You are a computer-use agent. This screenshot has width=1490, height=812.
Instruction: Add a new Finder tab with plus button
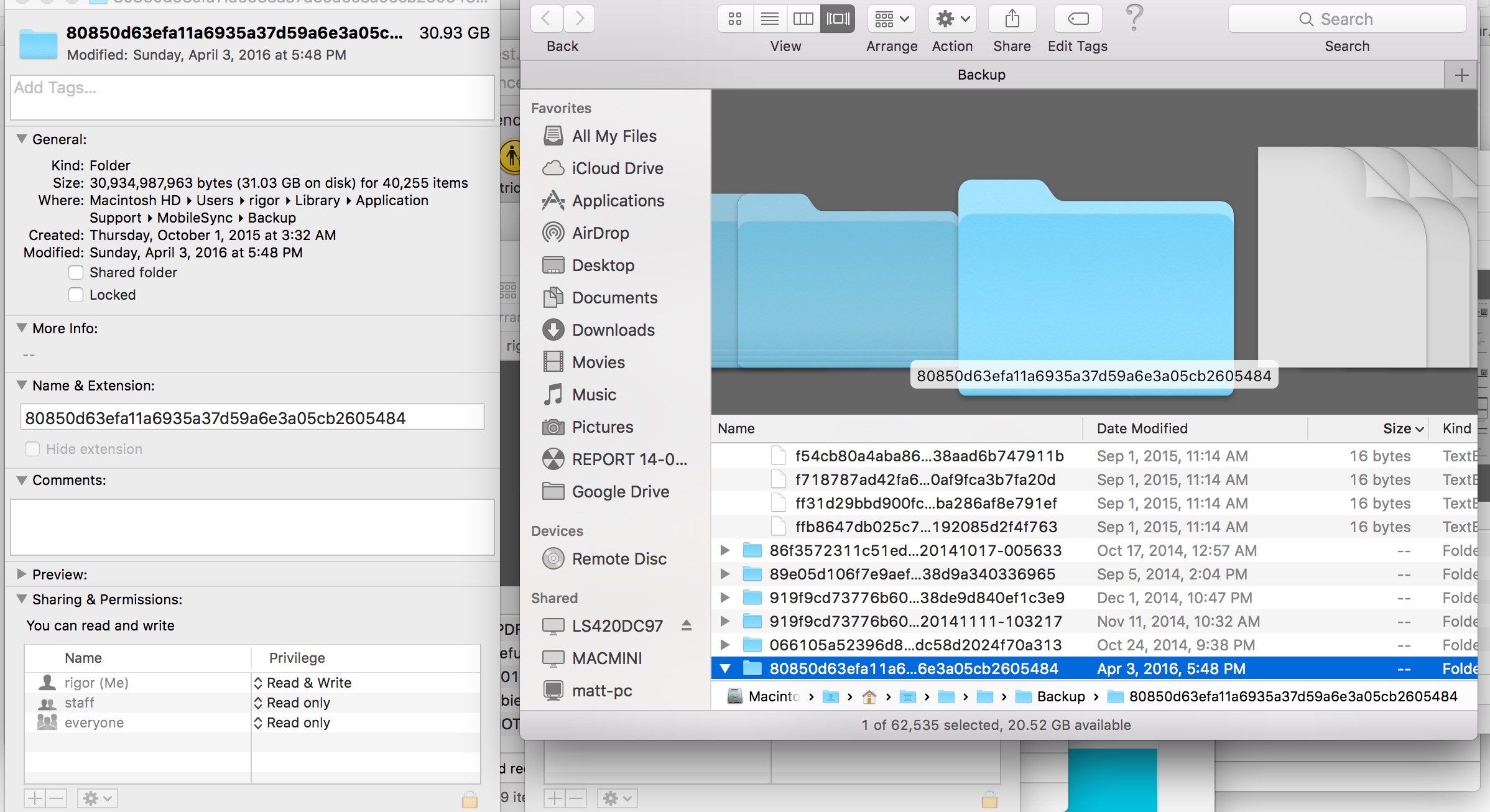click(x=1461, y=75)
